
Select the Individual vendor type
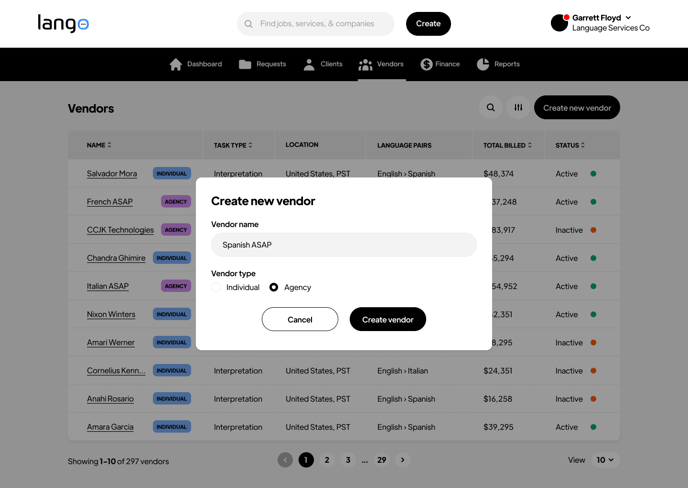click(x=216, y=287)
